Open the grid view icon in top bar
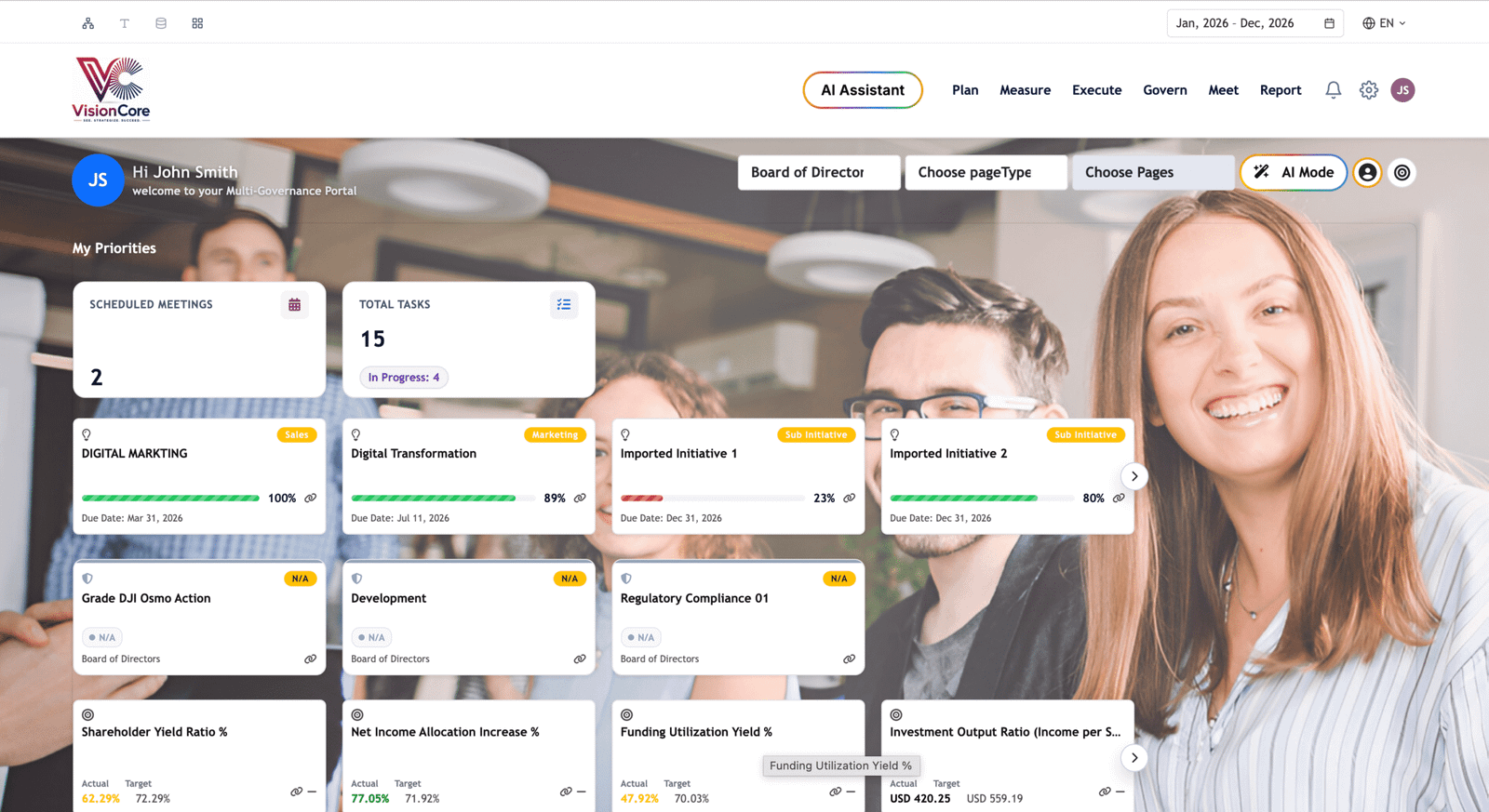 [197, 23]
